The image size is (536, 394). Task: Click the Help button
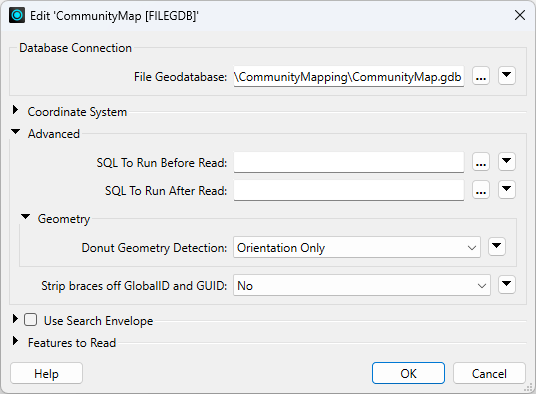pyautogui.click(x=46, y=373)
